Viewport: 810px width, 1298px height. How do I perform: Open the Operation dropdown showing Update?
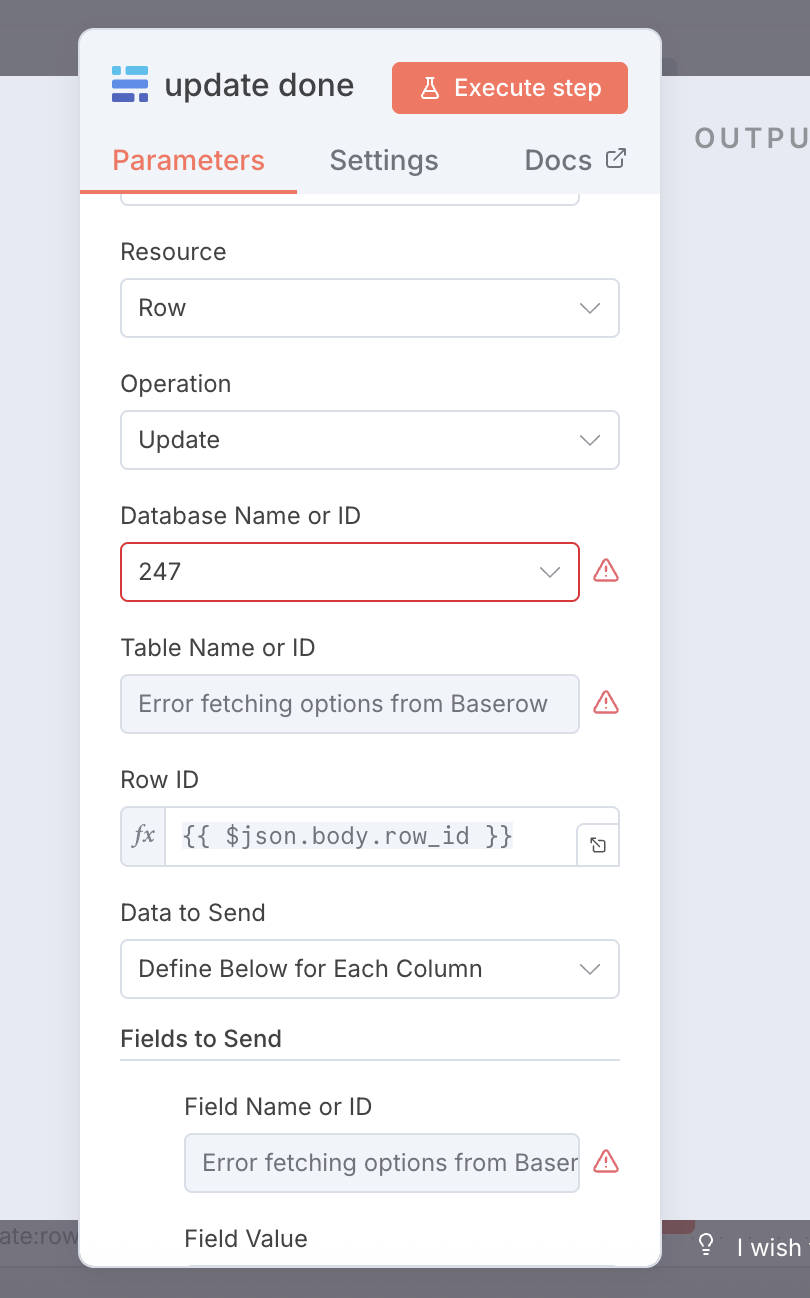tap(369, 440)
